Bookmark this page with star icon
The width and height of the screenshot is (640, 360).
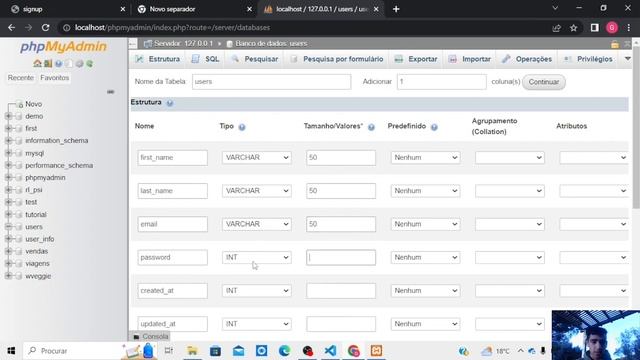pyautogui.click(x=573, y=28)
